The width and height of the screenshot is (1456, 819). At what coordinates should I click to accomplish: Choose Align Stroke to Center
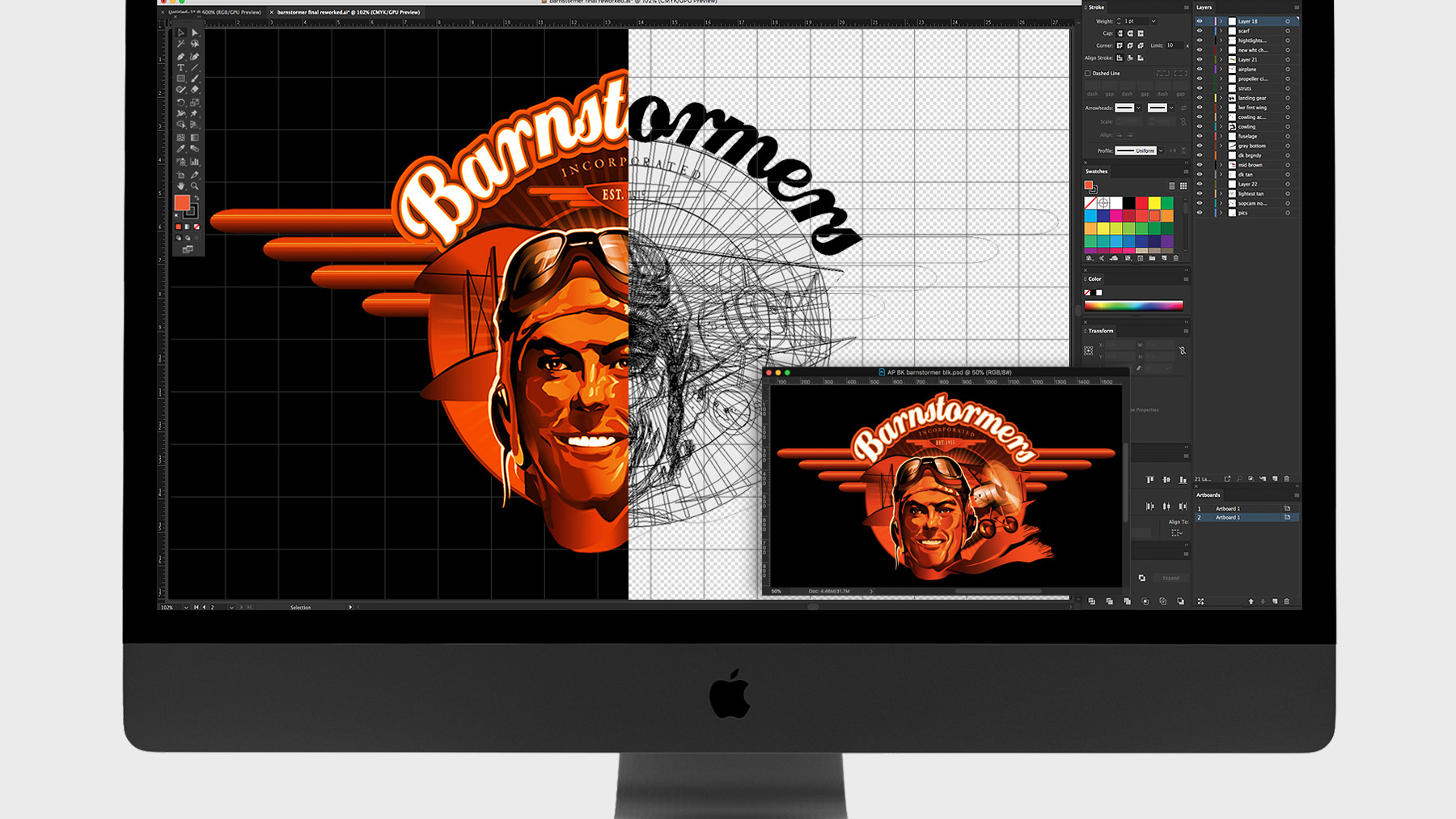[1120, 57]
